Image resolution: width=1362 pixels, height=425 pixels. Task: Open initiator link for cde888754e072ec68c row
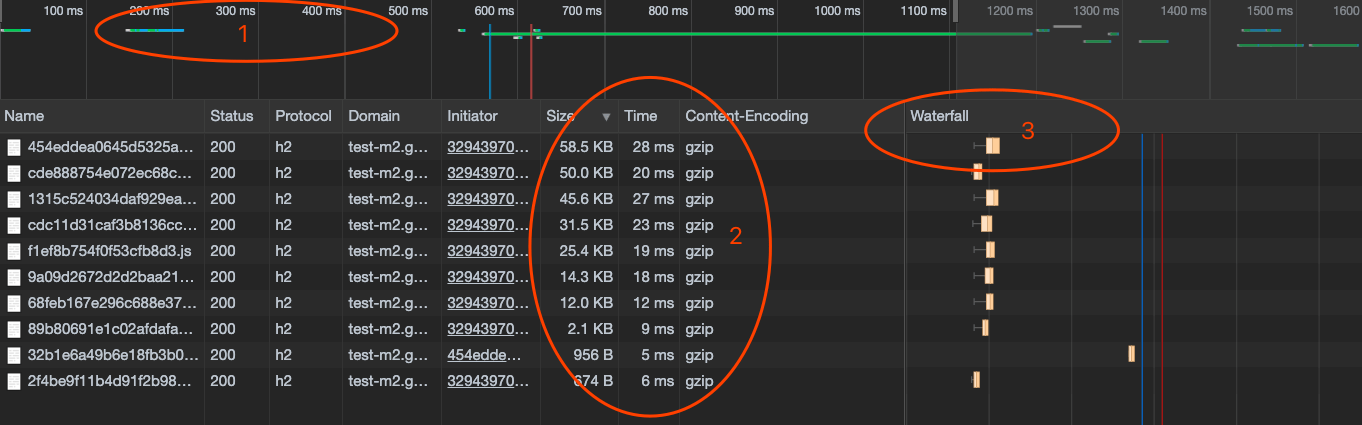487,173
